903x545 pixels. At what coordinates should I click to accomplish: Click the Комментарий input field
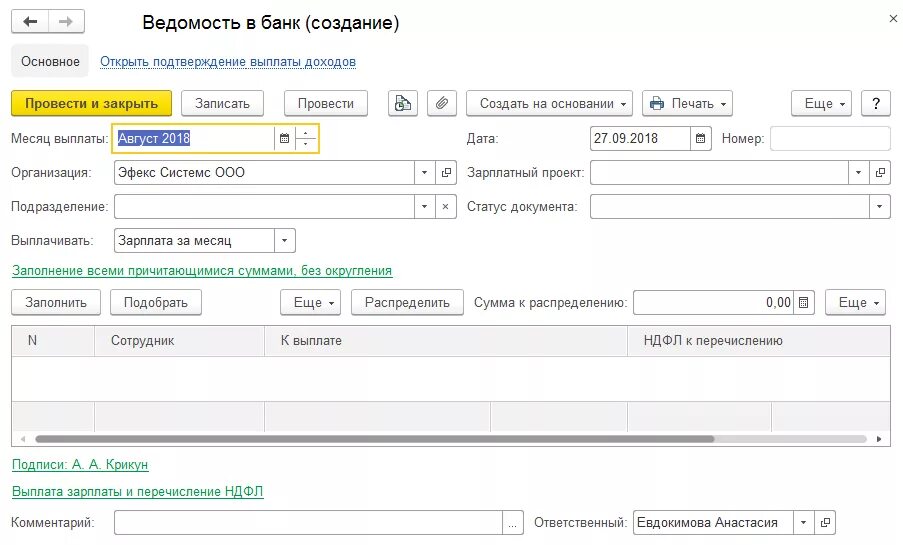(x=308, y=522)
